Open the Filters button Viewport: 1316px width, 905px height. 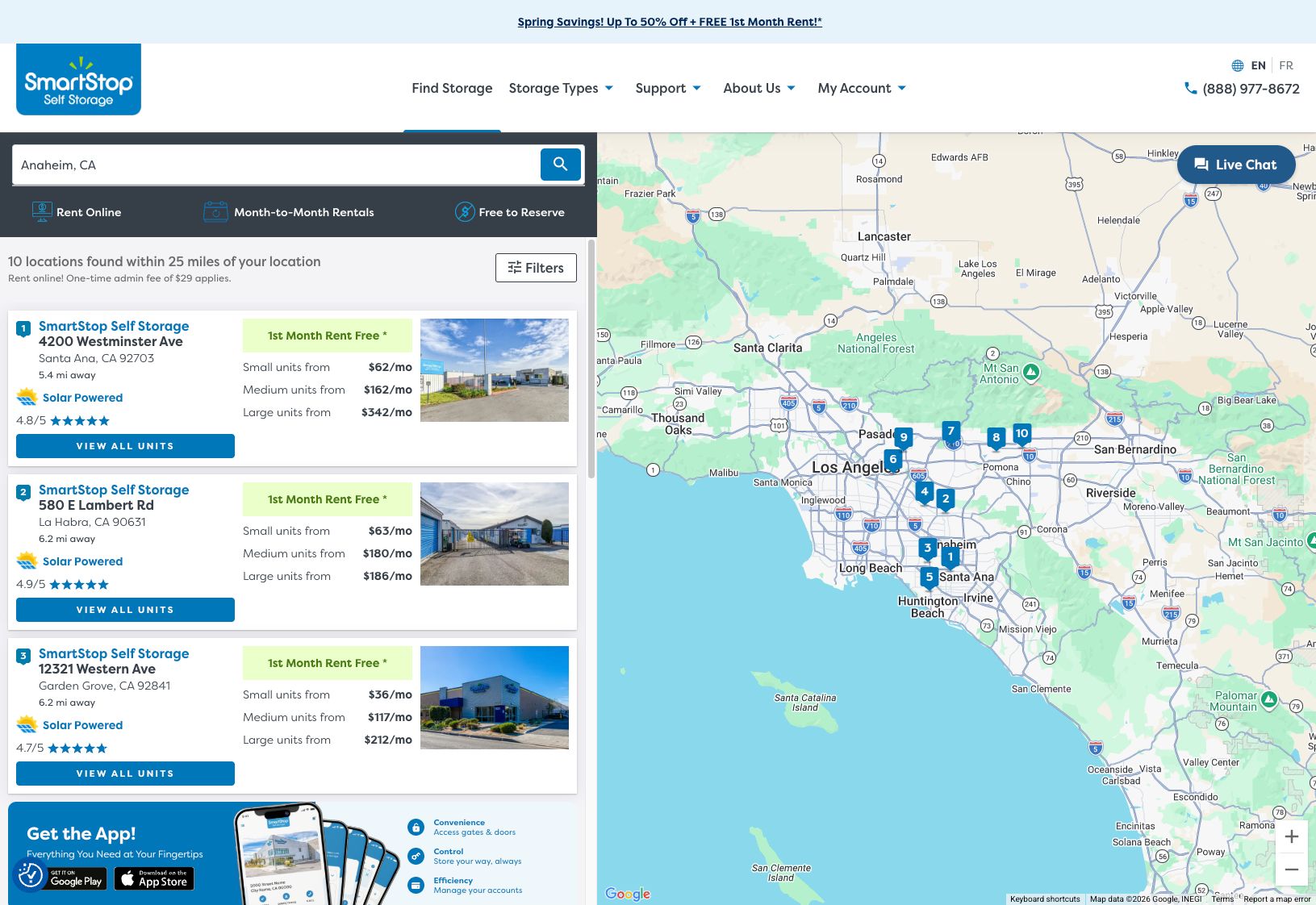pyautogui.click(x=536, y=268)
